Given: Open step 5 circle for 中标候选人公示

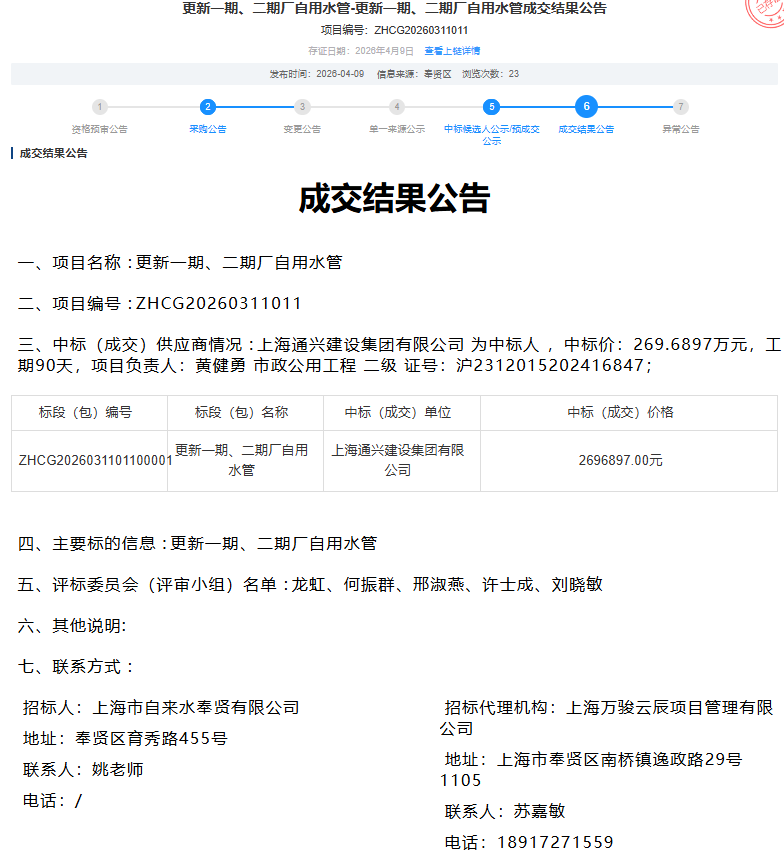Looking at the screenshot, I should click(x=491, y=107).
